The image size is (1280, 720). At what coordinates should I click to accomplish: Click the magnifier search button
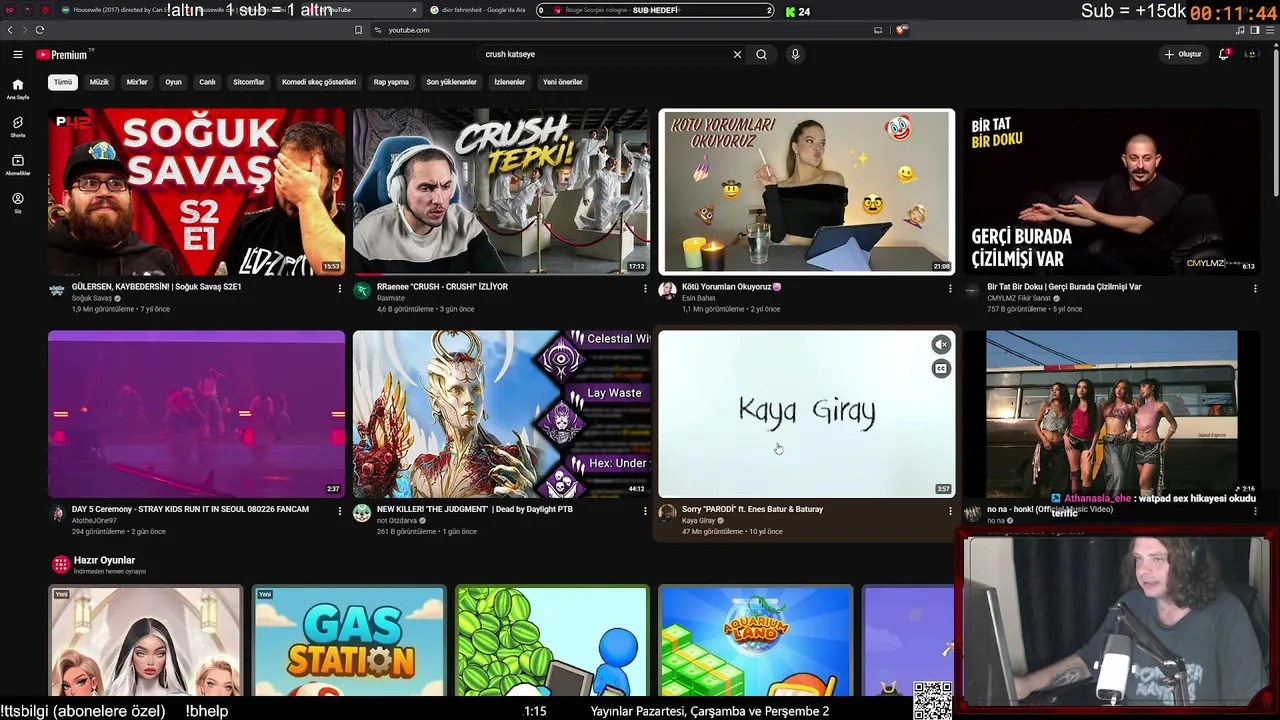(761, 54)
